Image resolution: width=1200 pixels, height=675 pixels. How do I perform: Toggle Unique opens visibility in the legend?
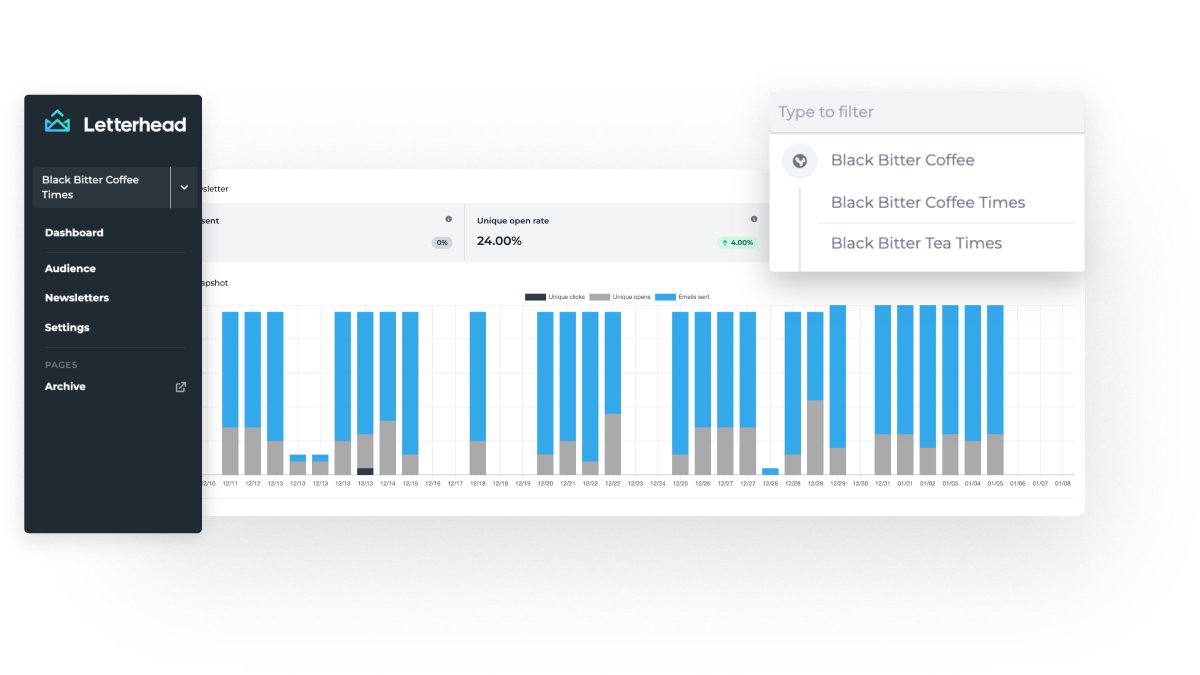[x=625, y=296]
